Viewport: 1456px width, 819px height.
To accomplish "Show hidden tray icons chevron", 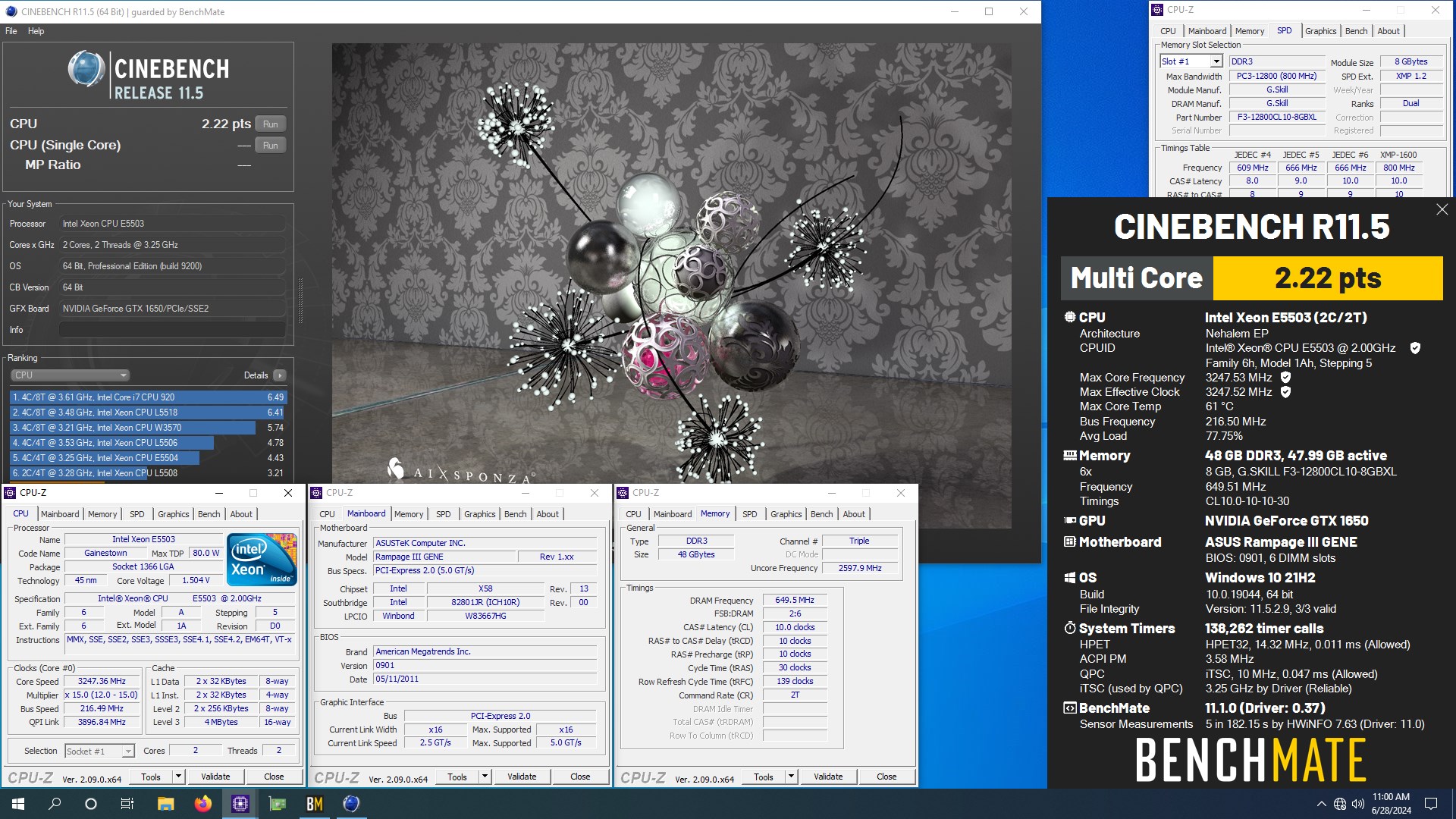I will pos(1321,804).
